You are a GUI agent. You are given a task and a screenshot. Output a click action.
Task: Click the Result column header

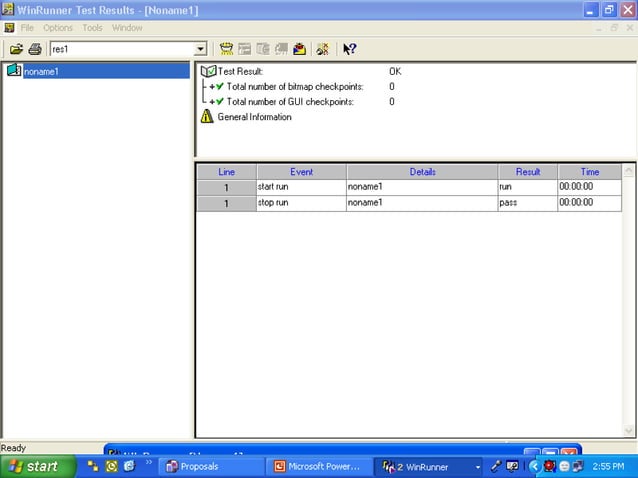pos(528,172)
